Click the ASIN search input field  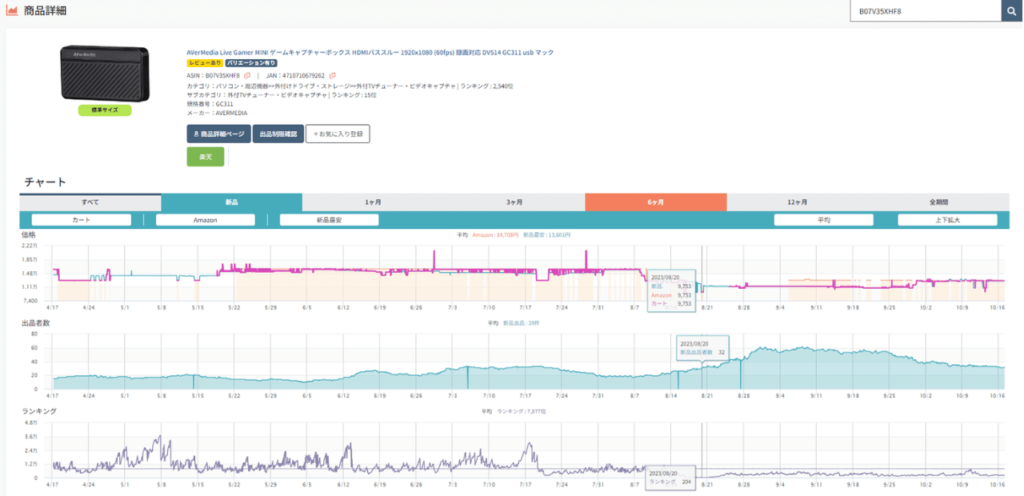point(925,11)
